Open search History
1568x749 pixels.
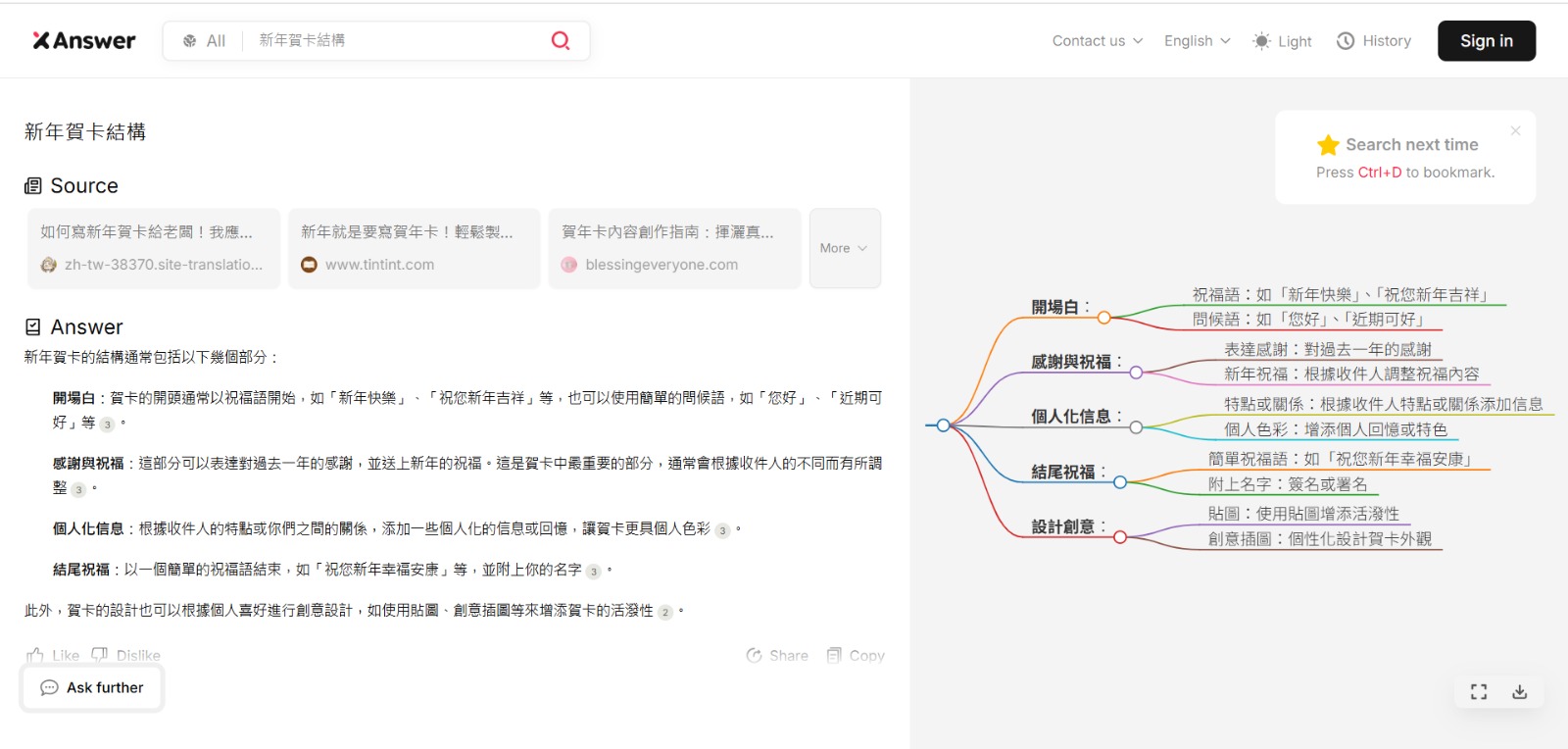coord(1374,41)
